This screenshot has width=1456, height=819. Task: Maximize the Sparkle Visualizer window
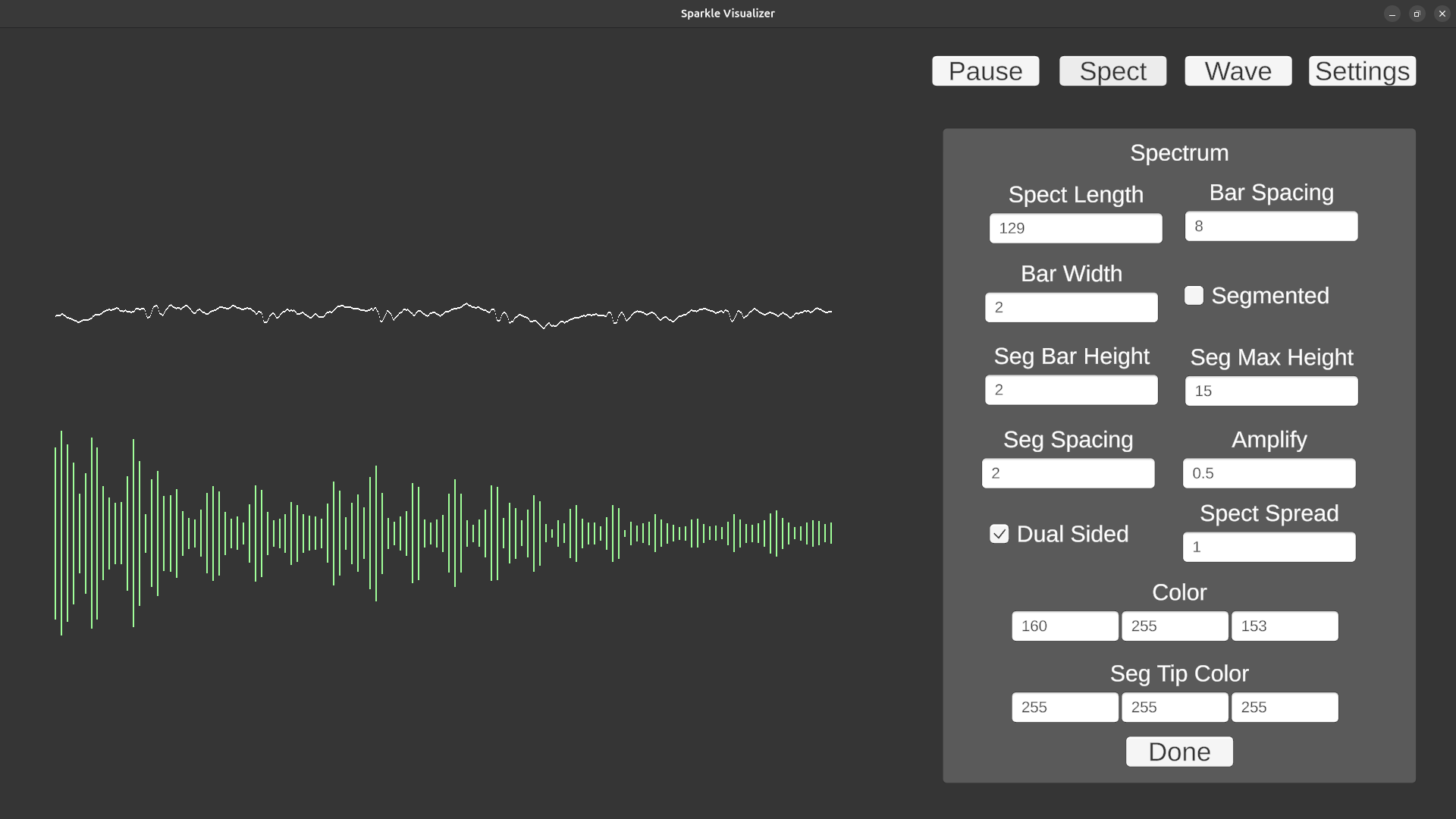[x=1417, y=14]
